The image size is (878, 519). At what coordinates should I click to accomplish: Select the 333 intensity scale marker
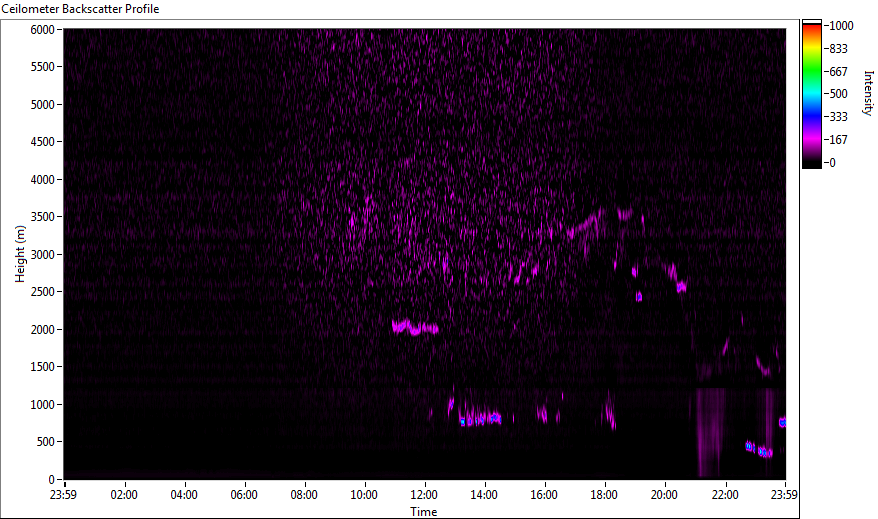point(838,117)
